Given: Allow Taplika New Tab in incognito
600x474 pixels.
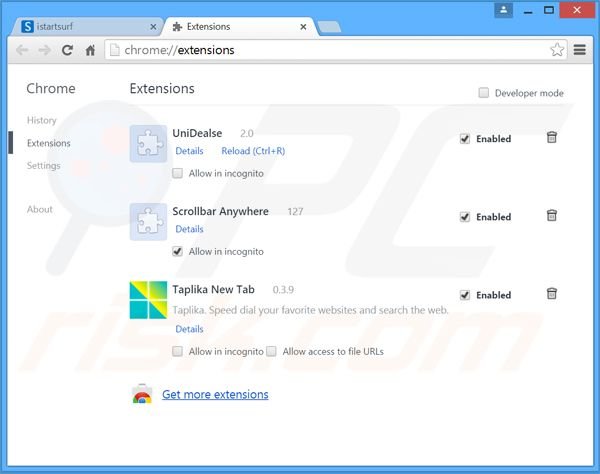Looking at the screenshot, I should [177, 351].
